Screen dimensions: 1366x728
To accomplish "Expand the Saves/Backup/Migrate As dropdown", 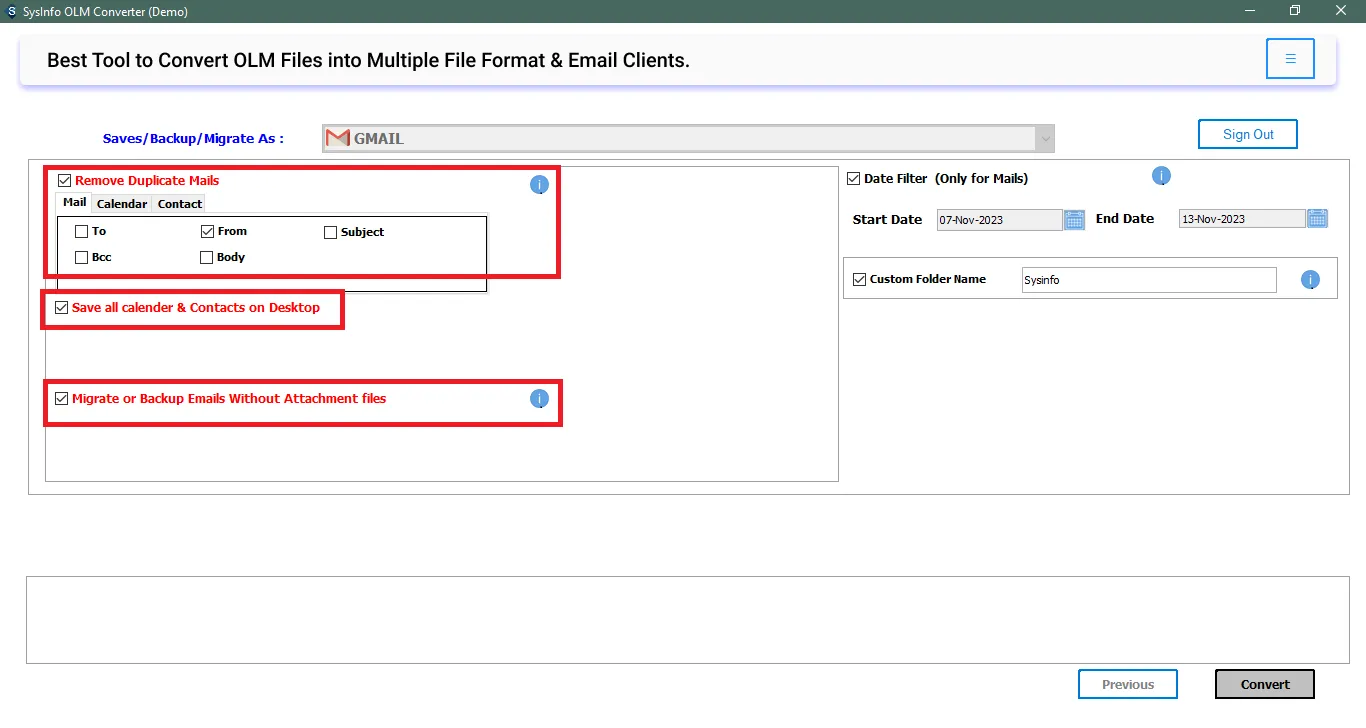I will point(1044,138).
